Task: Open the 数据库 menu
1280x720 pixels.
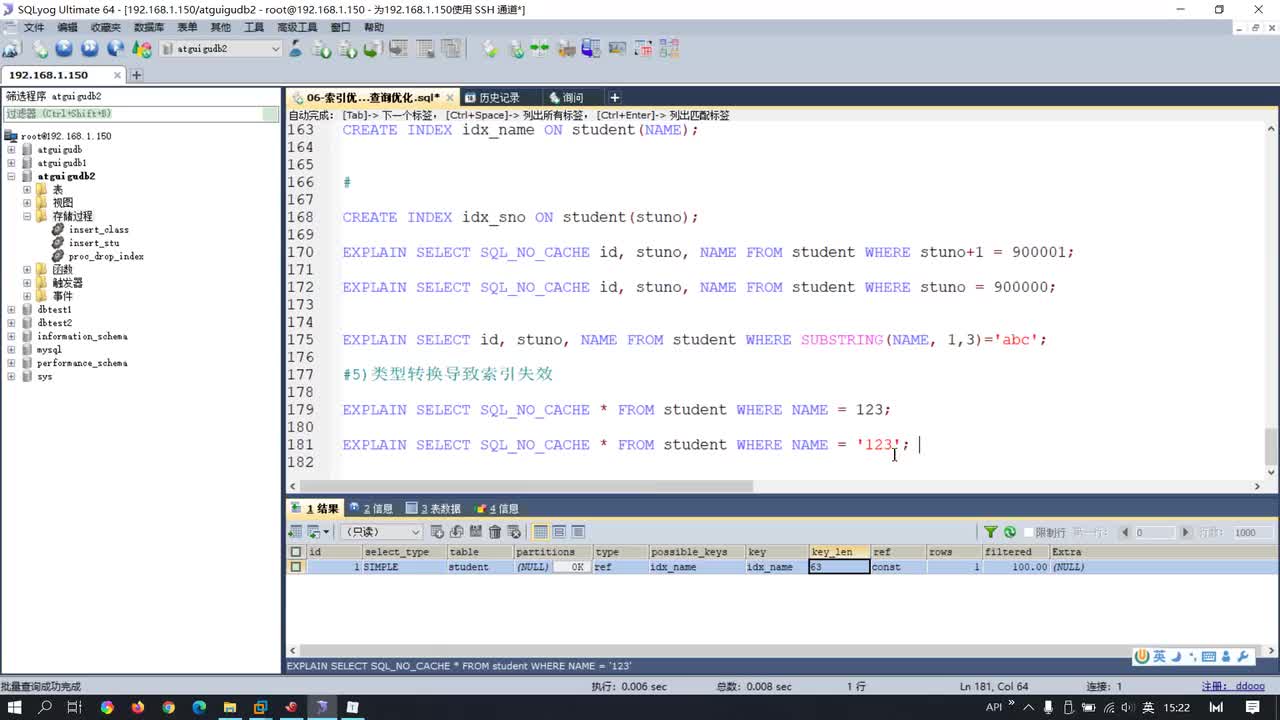Action: coord(149,27)
